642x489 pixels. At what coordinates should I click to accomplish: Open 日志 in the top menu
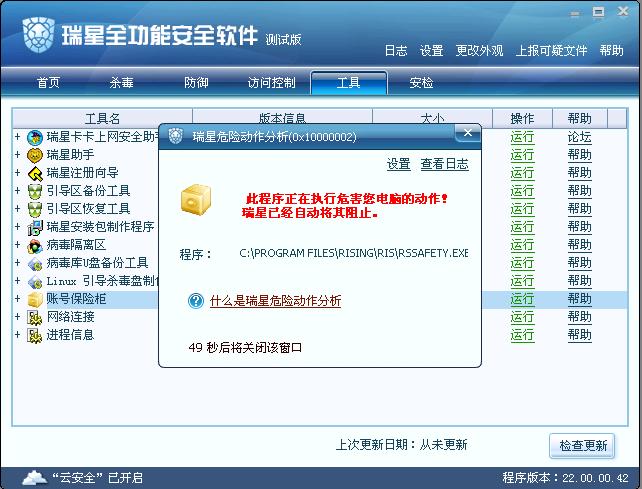(396, 50)
